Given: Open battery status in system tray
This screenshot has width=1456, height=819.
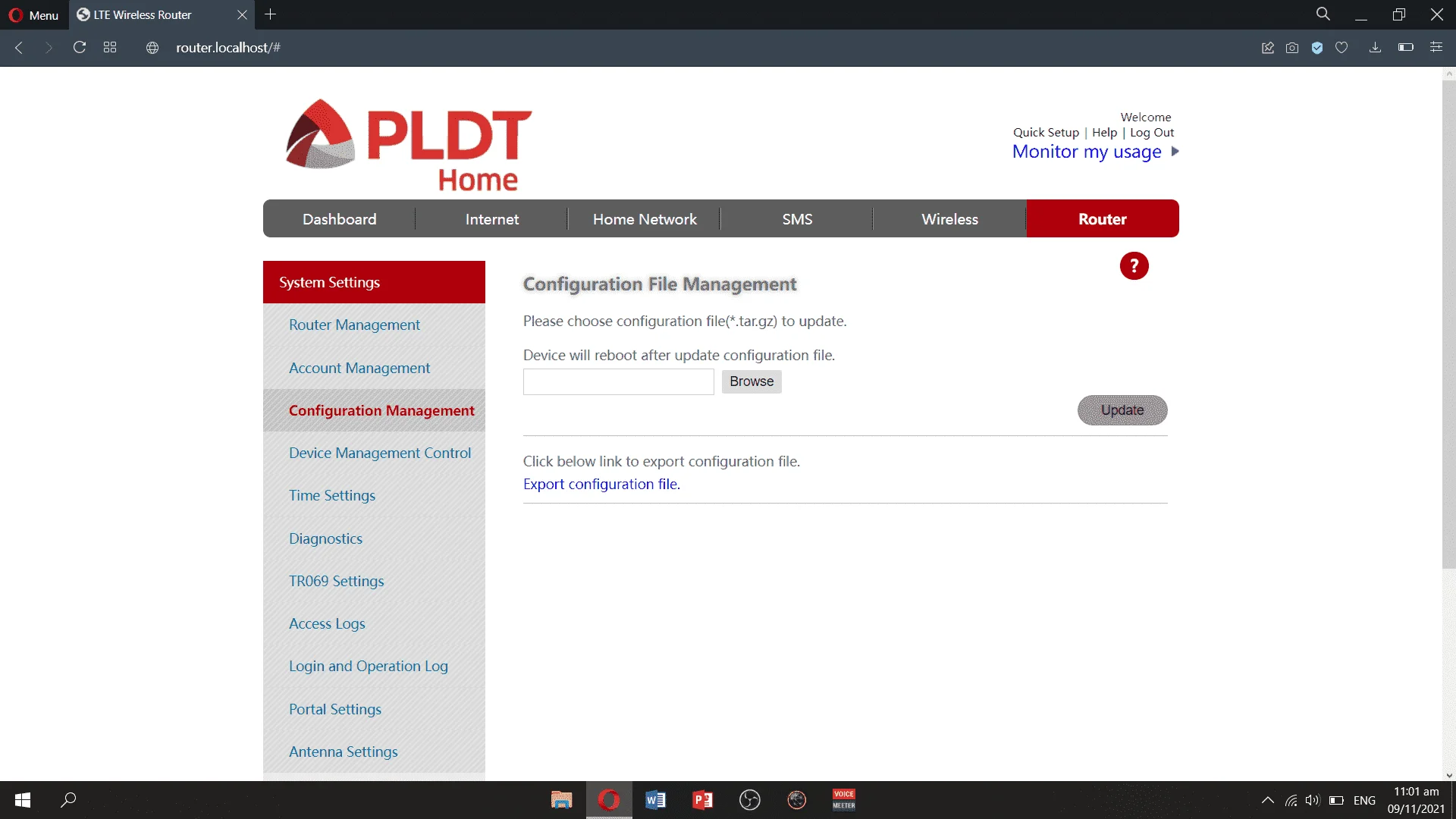Looking at the screenshot, I should point(1336,800).
